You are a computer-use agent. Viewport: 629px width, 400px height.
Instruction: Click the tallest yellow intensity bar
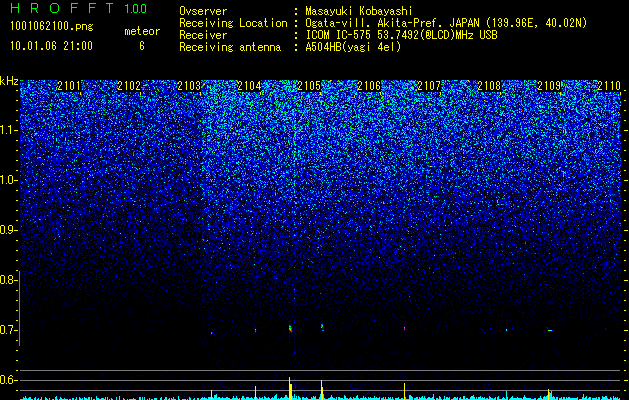click(x=290, y=387)
